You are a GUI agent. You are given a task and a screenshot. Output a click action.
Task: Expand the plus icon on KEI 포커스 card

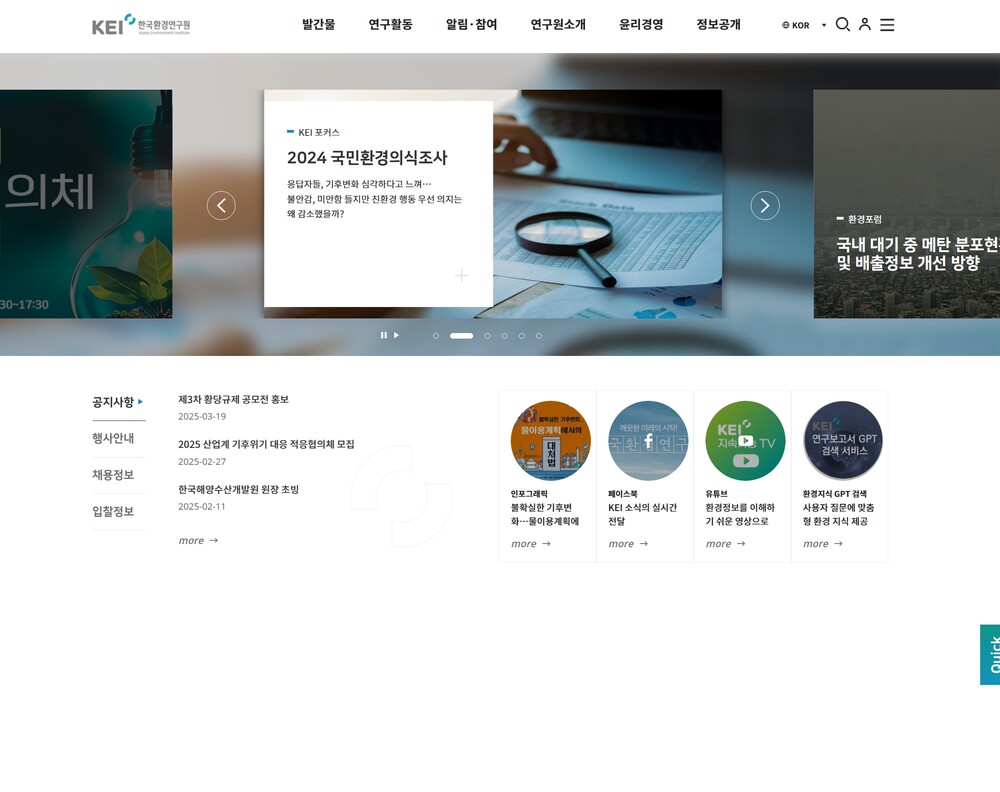coord(461,275)
